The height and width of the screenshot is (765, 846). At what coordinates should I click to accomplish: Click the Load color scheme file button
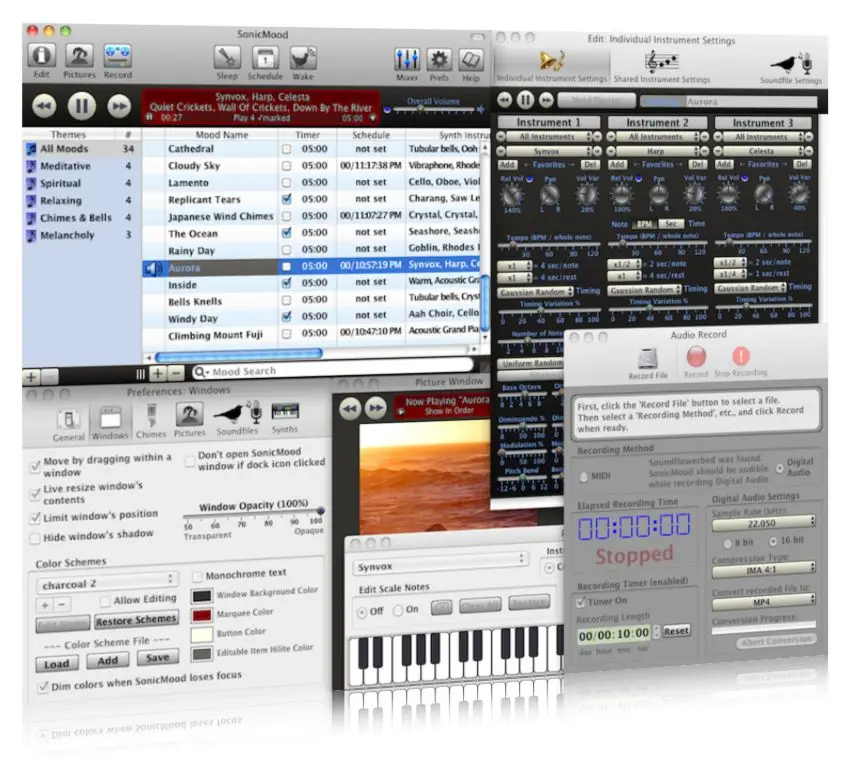tap(57, 664)
